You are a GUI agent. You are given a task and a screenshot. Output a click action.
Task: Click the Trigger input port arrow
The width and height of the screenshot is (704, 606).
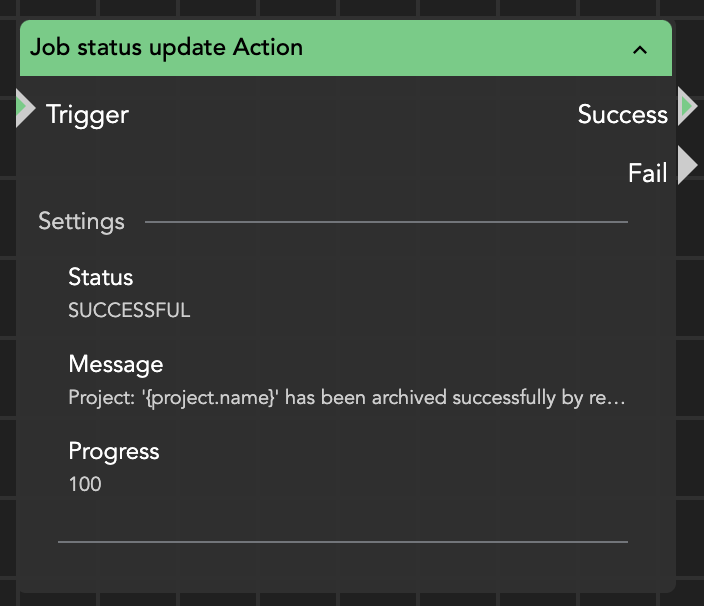pyautogui.click(x=25, y=108)
